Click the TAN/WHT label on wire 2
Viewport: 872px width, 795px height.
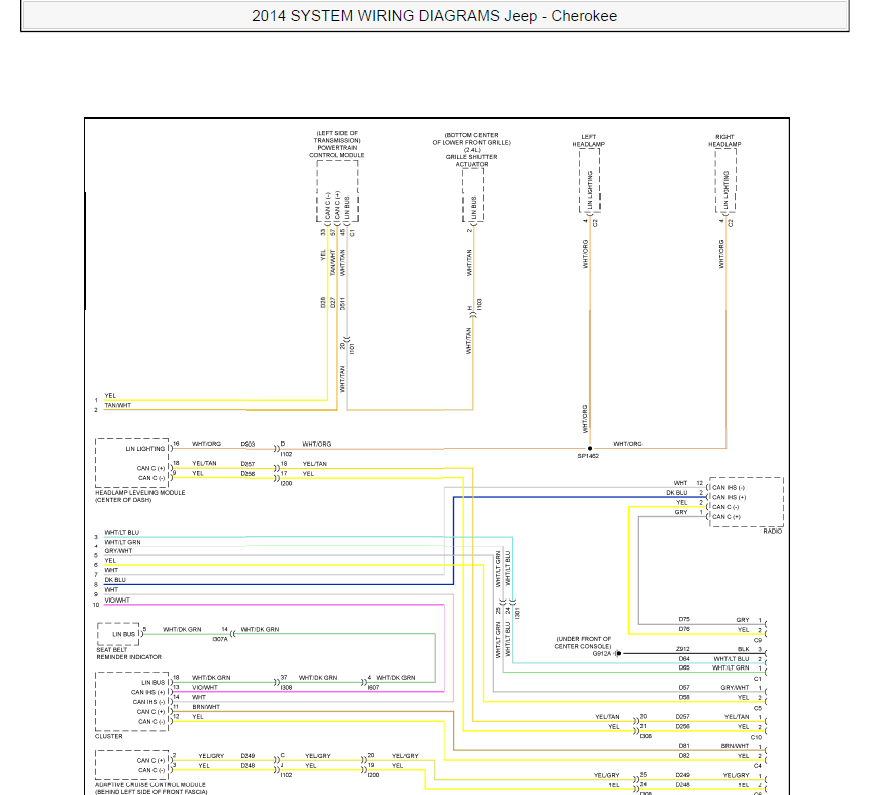coord(118,405)
